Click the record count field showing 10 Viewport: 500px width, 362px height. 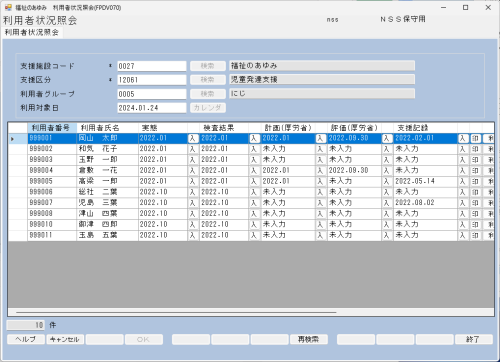tap(26, 325)
